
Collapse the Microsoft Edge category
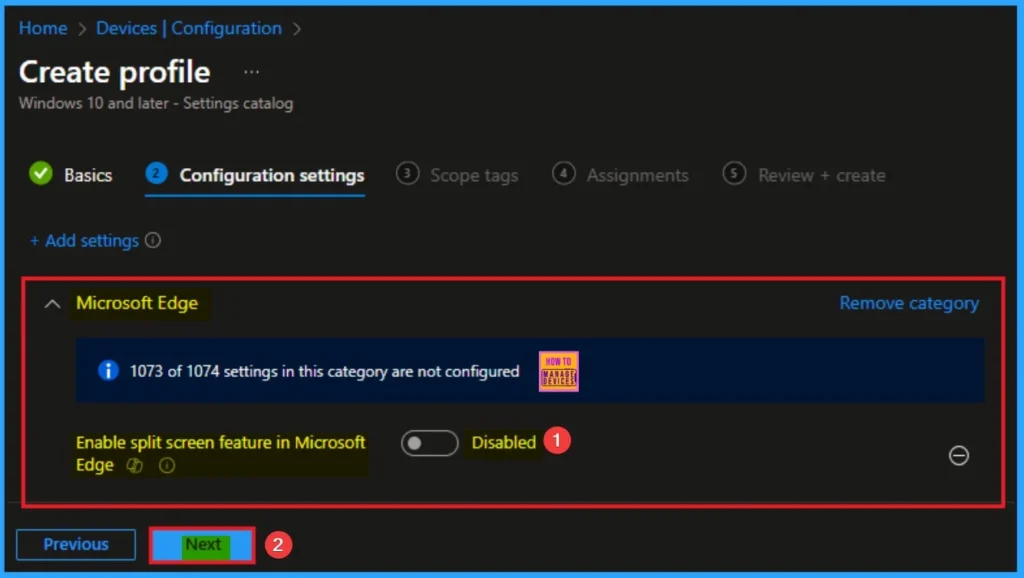point(52,304)
